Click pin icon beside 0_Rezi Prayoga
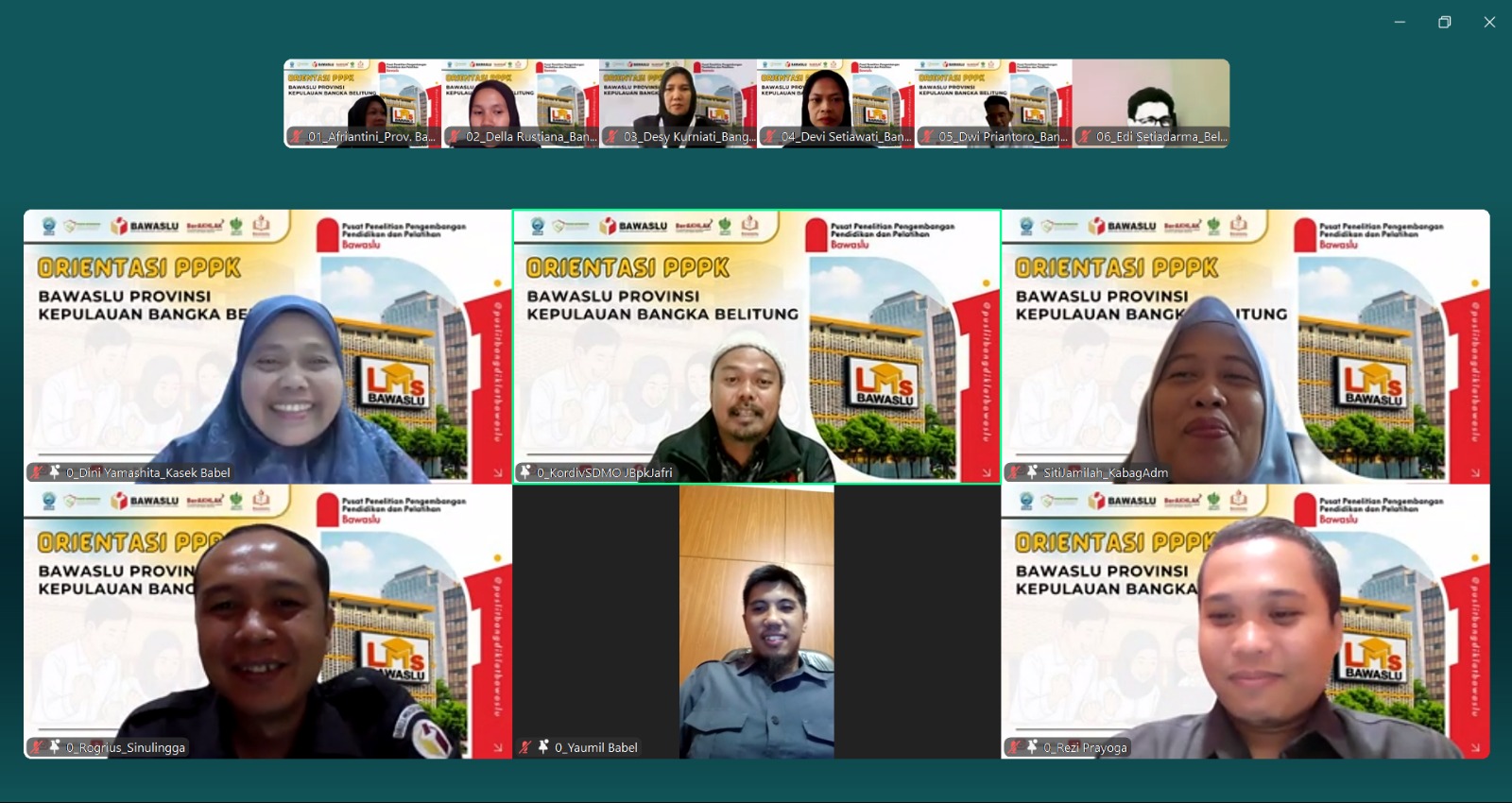 [1033, 746]
